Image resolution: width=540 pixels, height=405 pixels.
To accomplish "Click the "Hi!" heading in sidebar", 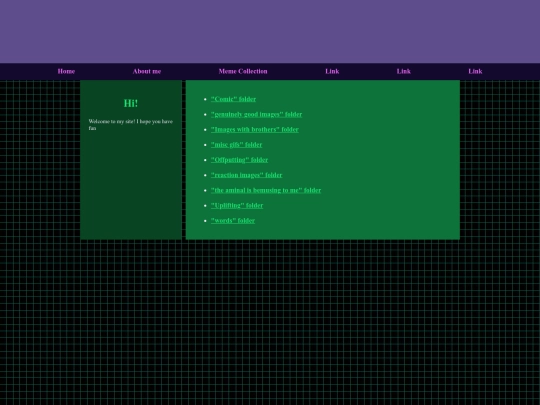I will click(131, 103).
